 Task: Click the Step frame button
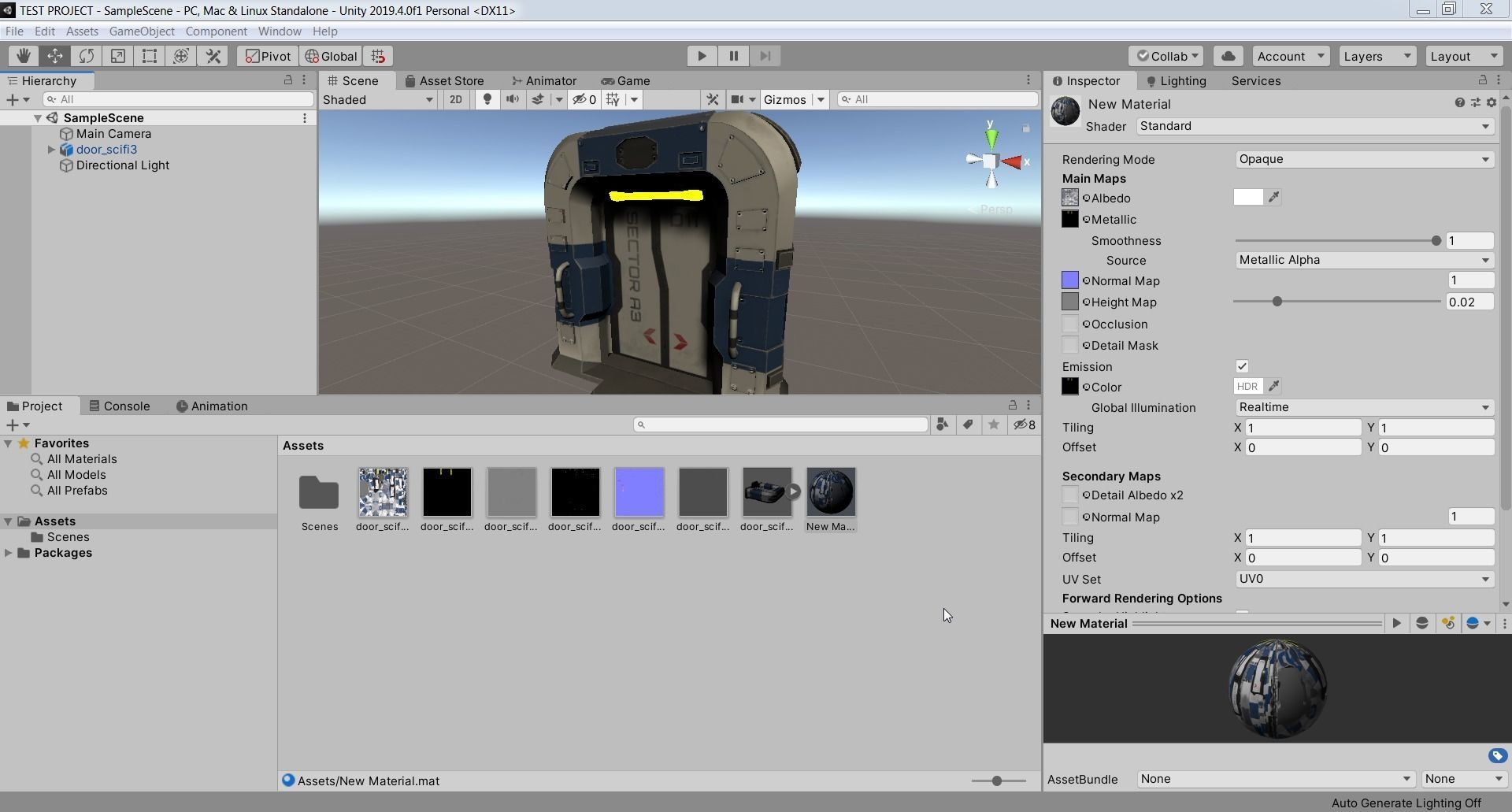click(765, 56)
